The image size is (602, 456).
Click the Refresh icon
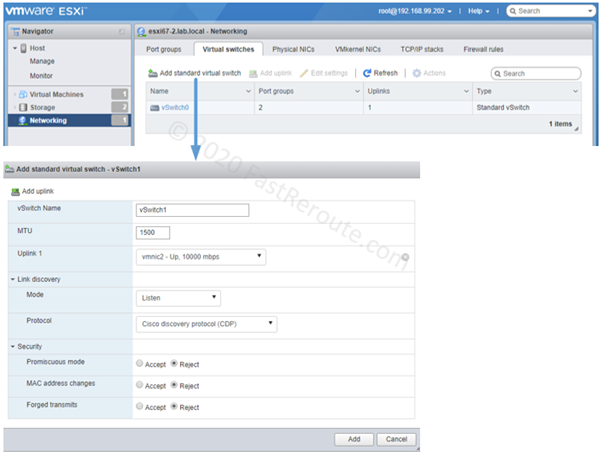[x=367, y=73]
